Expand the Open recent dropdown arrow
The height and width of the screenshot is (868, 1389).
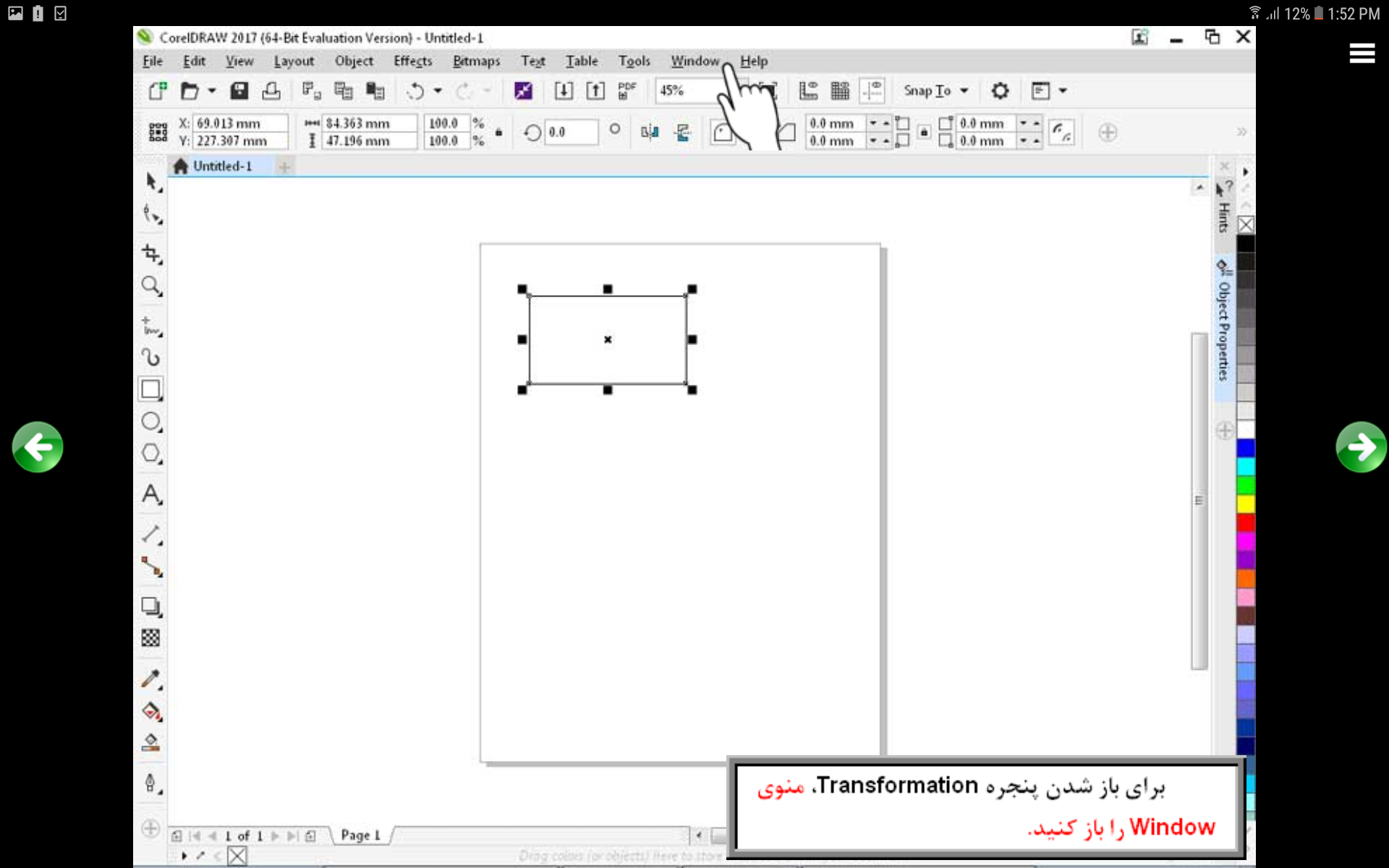point(212,91)
